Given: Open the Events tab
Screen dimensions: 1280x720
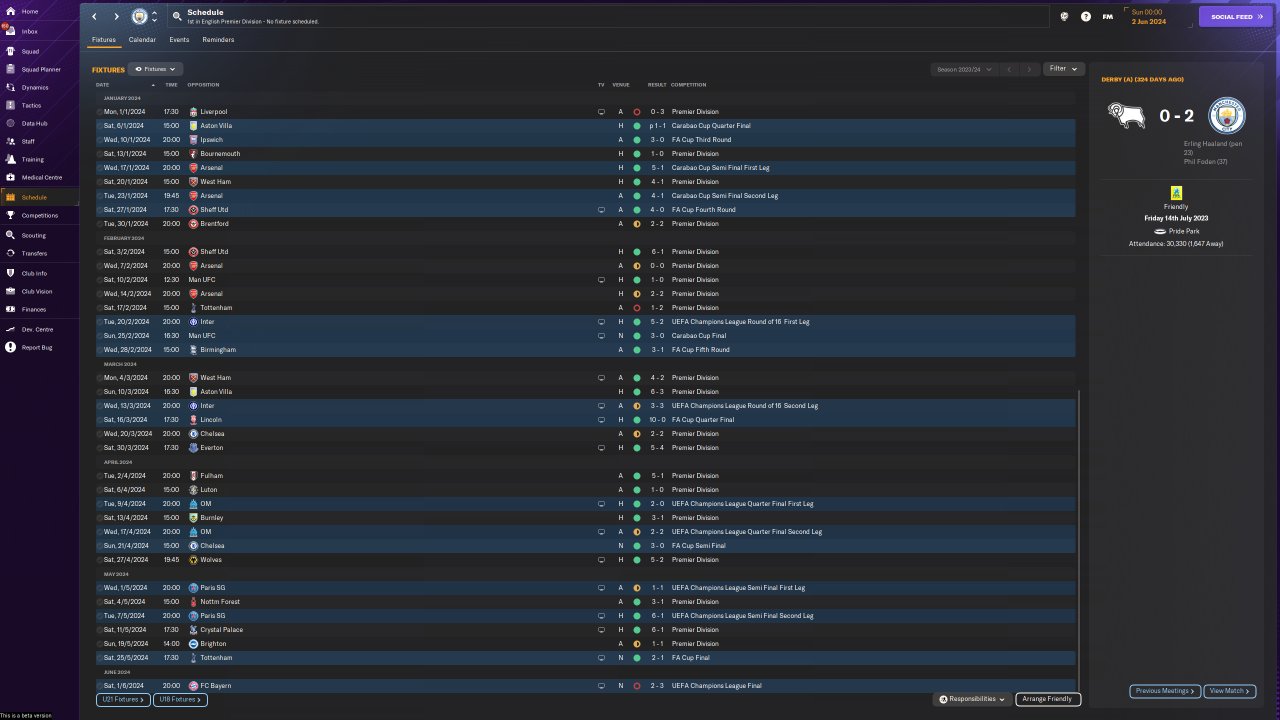Looking at the screenshot, I should (x=179, y=40).
